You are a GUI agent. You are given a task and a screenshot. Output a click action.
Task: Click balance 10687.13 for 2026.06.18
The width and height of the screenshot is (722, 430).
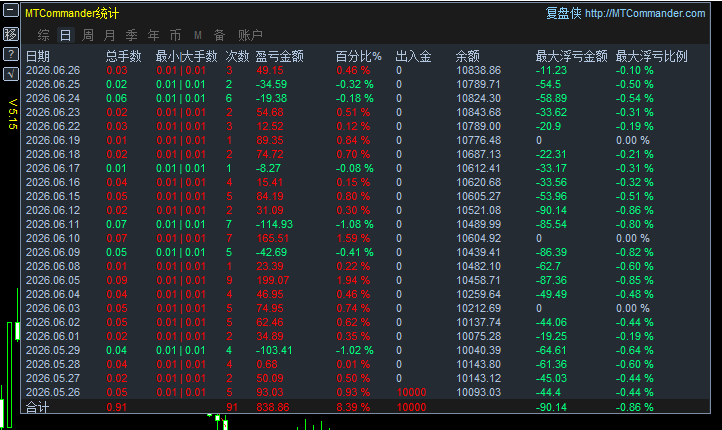pyautogui.click(x=478, y=154)
